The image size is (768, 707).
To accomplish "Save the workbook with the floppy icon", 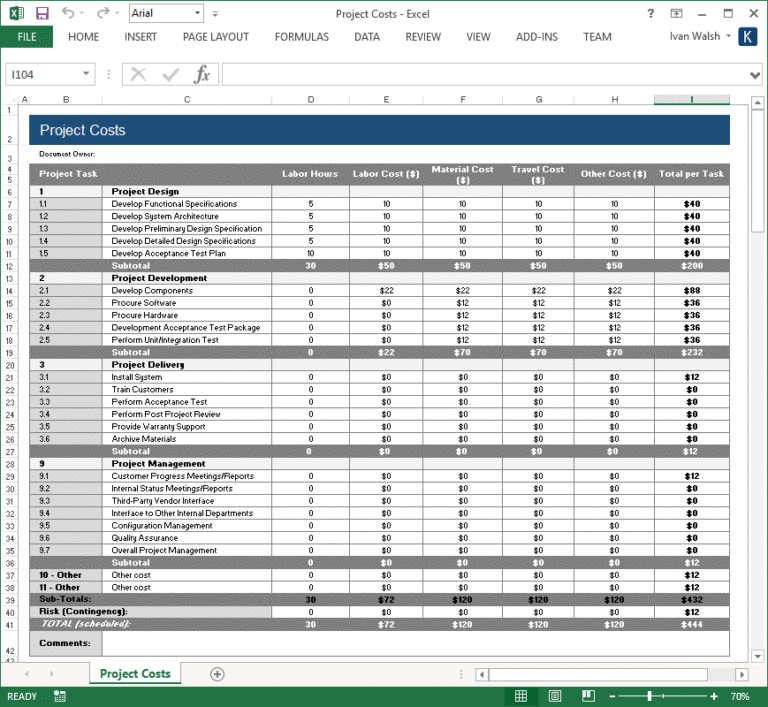I will pos(43,13).
